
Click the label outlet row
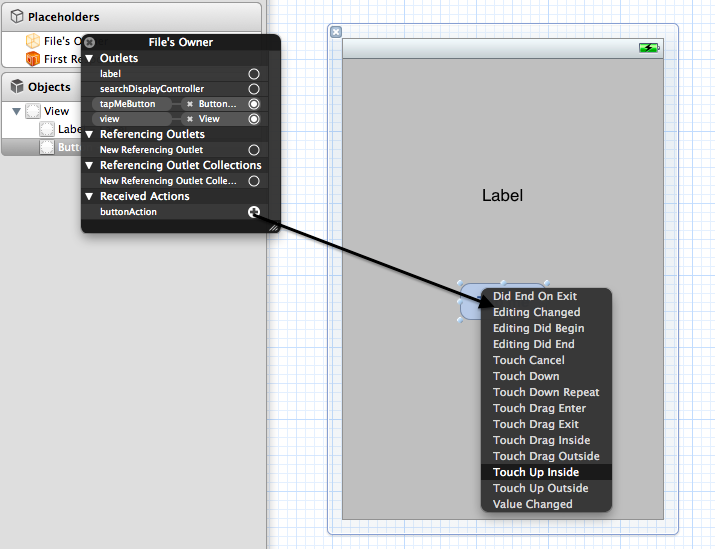click(x=175, y=74)
